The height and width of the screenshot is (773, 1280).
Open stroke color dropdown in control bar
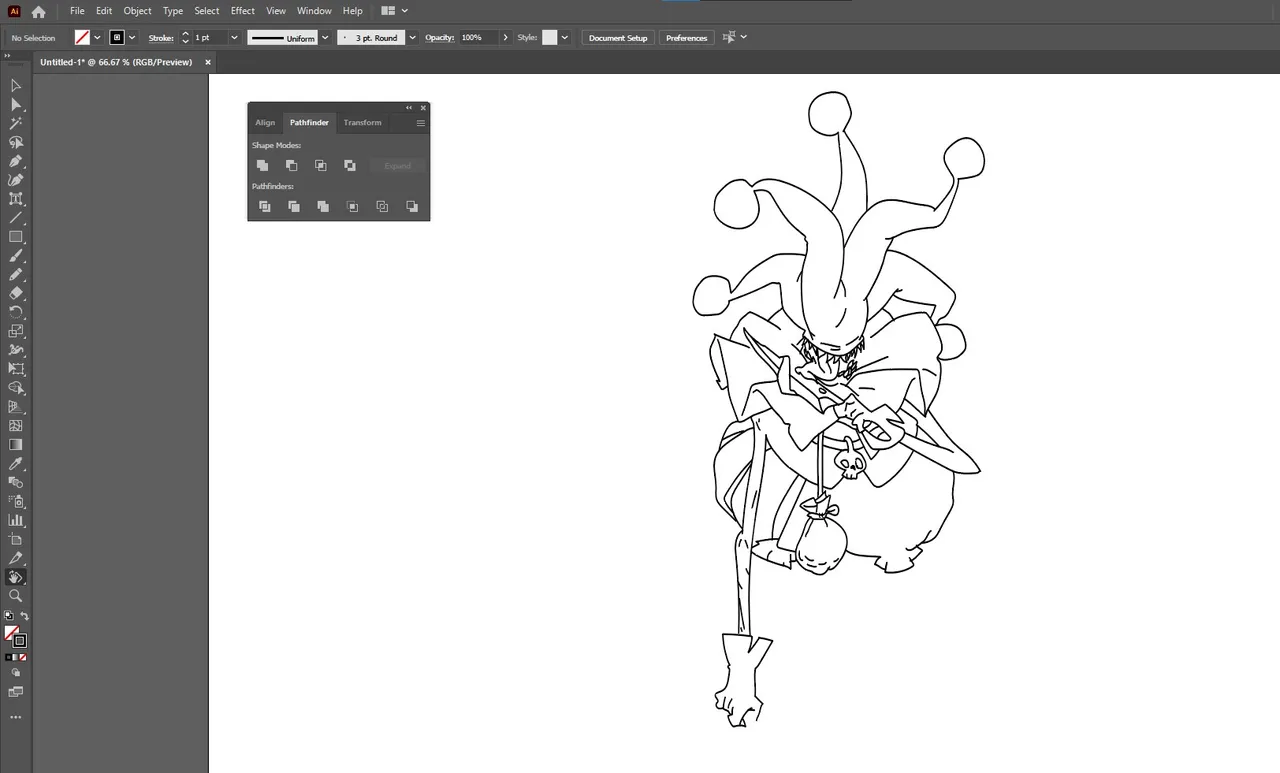132,38
